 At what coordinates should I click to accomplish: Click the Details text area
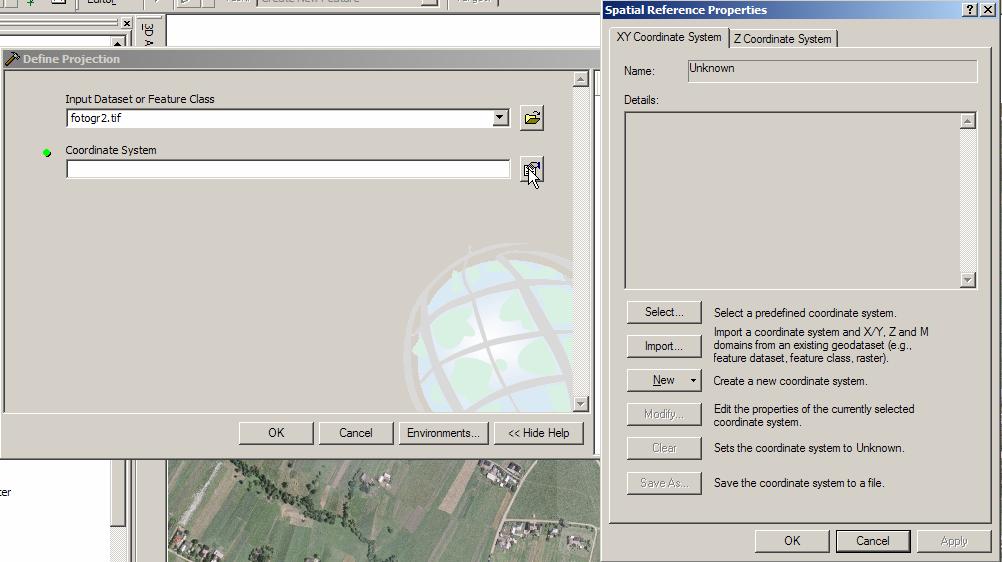792,200
